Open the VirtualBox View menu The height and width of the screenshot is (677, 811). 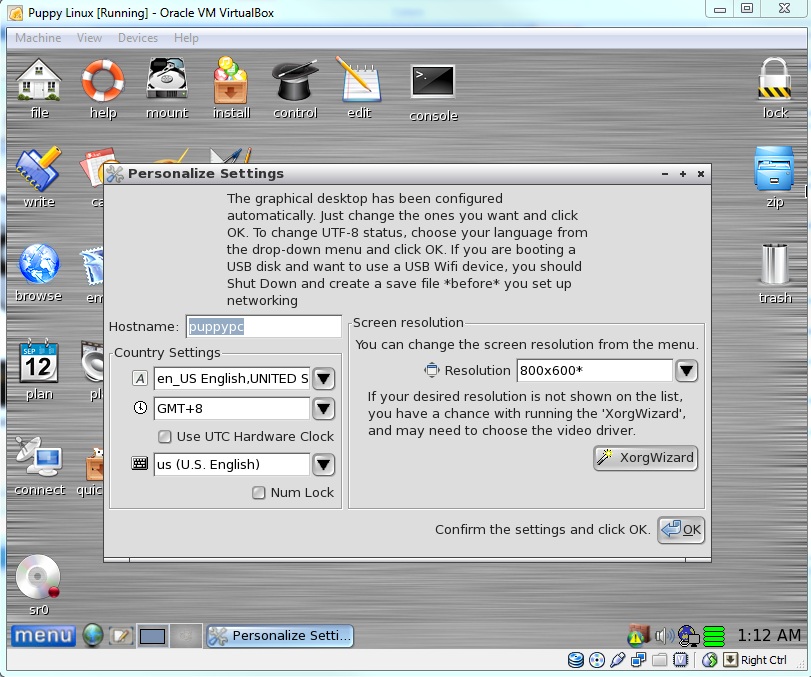point(89,38)
